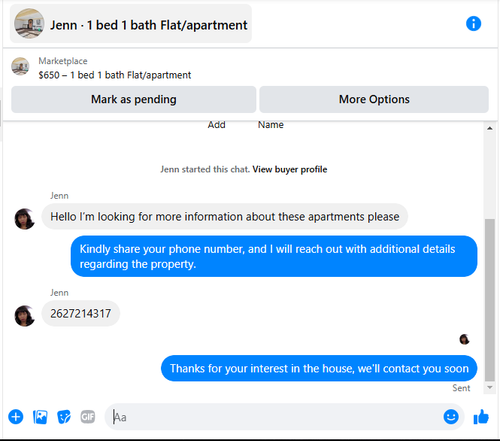The image size is (500, 441).
Task: Click the Mark as pending button
Action: pos(133,99)
